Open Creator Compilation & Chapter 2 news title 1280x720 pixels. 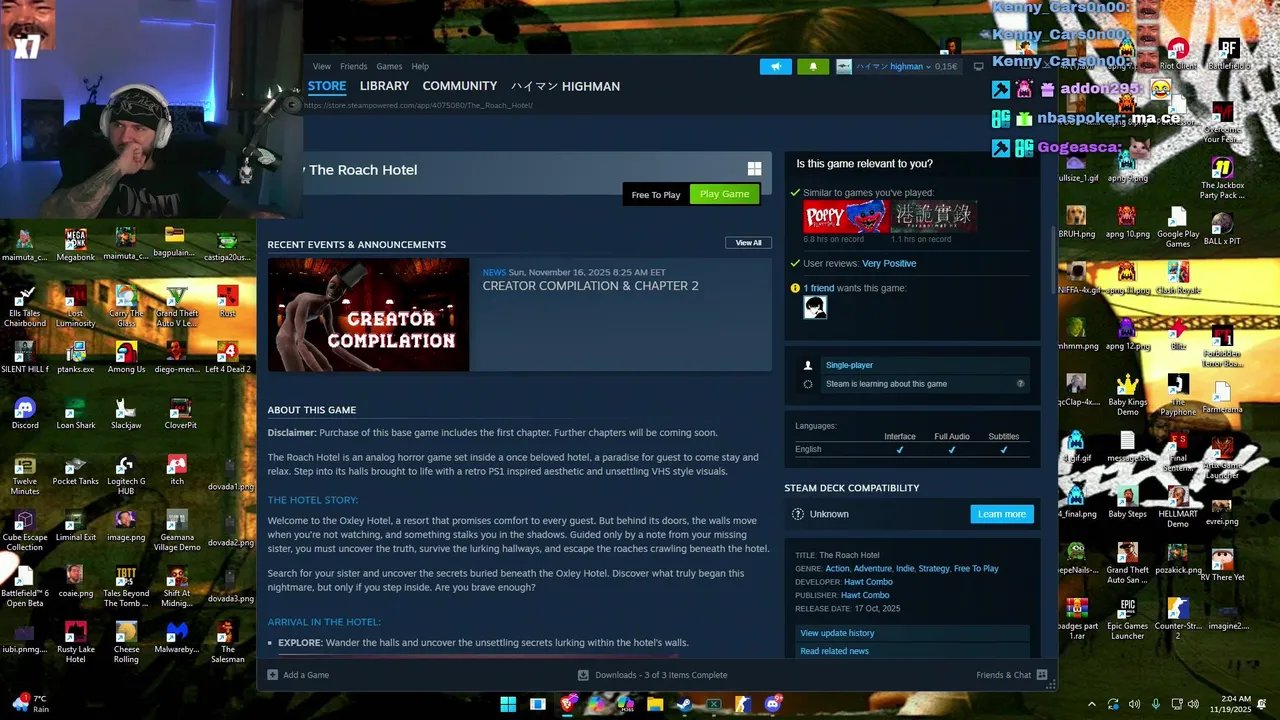tap(590, 286)
